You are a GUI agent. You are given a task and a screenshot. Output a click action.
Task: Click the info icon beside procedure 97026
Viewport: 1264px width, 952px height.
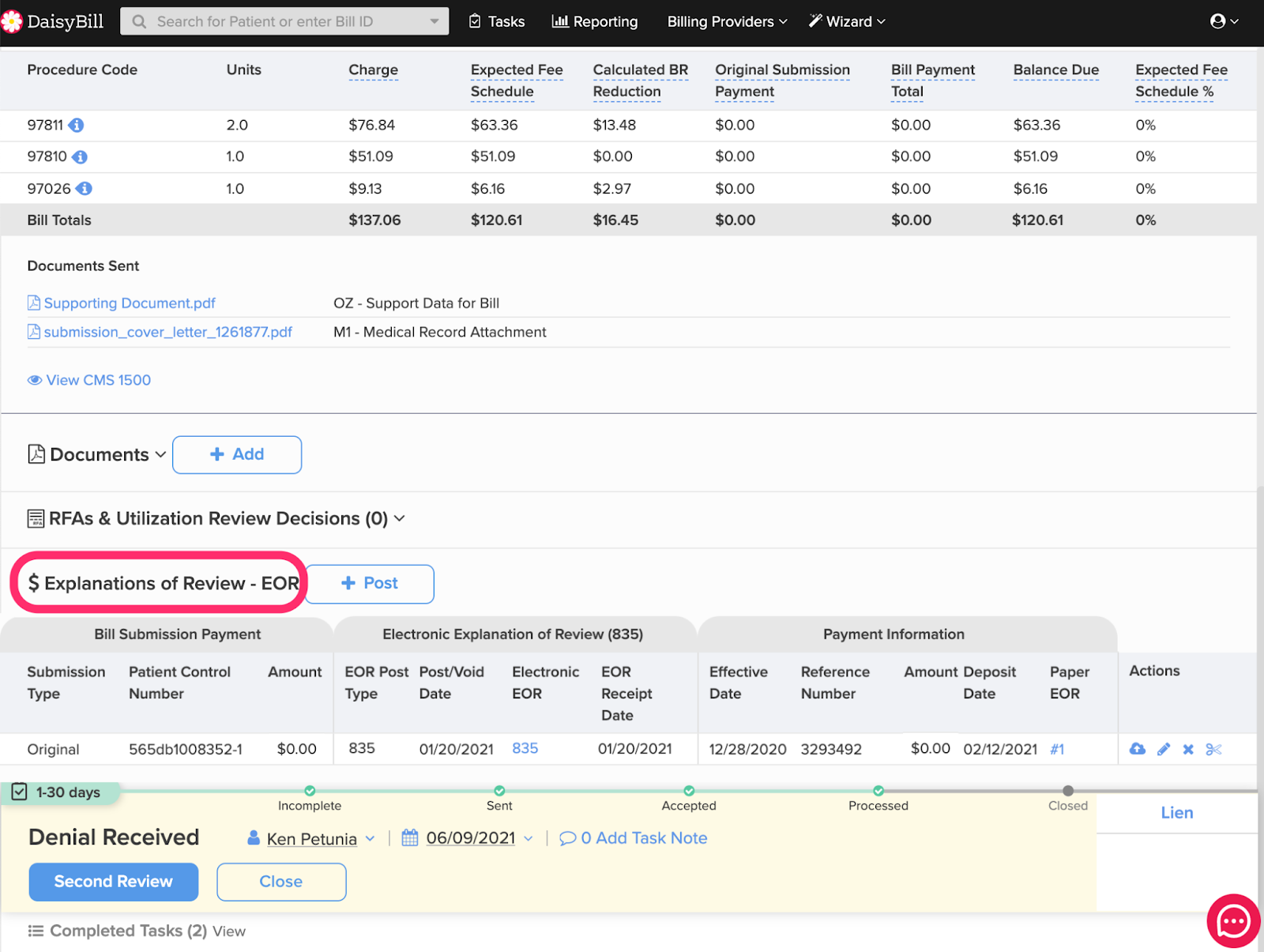pos(85,189)
